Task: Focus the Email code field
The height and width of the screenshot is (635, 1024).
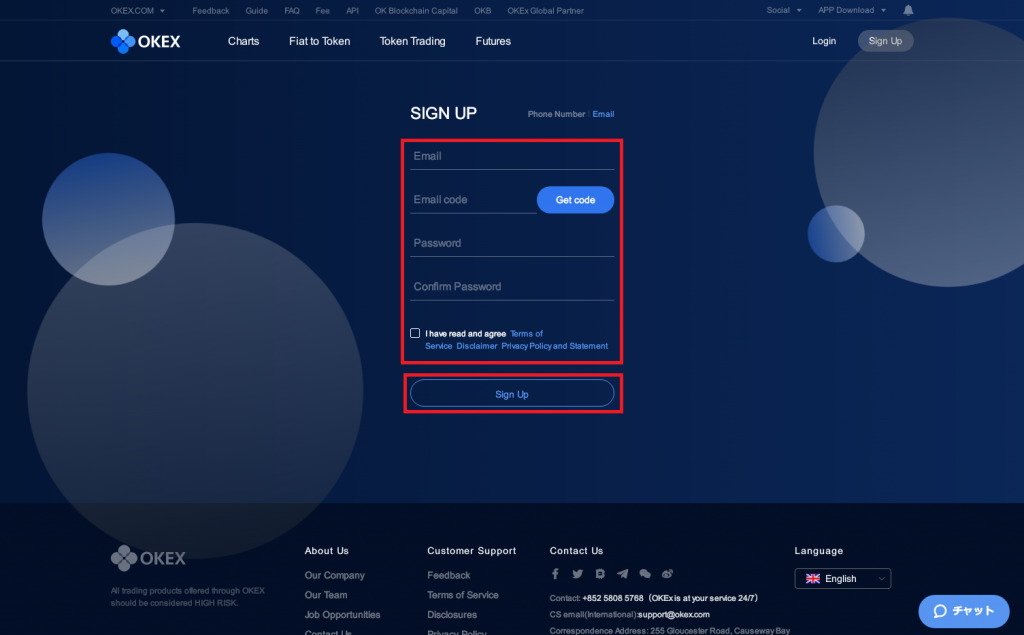Action: click(473, 200)
